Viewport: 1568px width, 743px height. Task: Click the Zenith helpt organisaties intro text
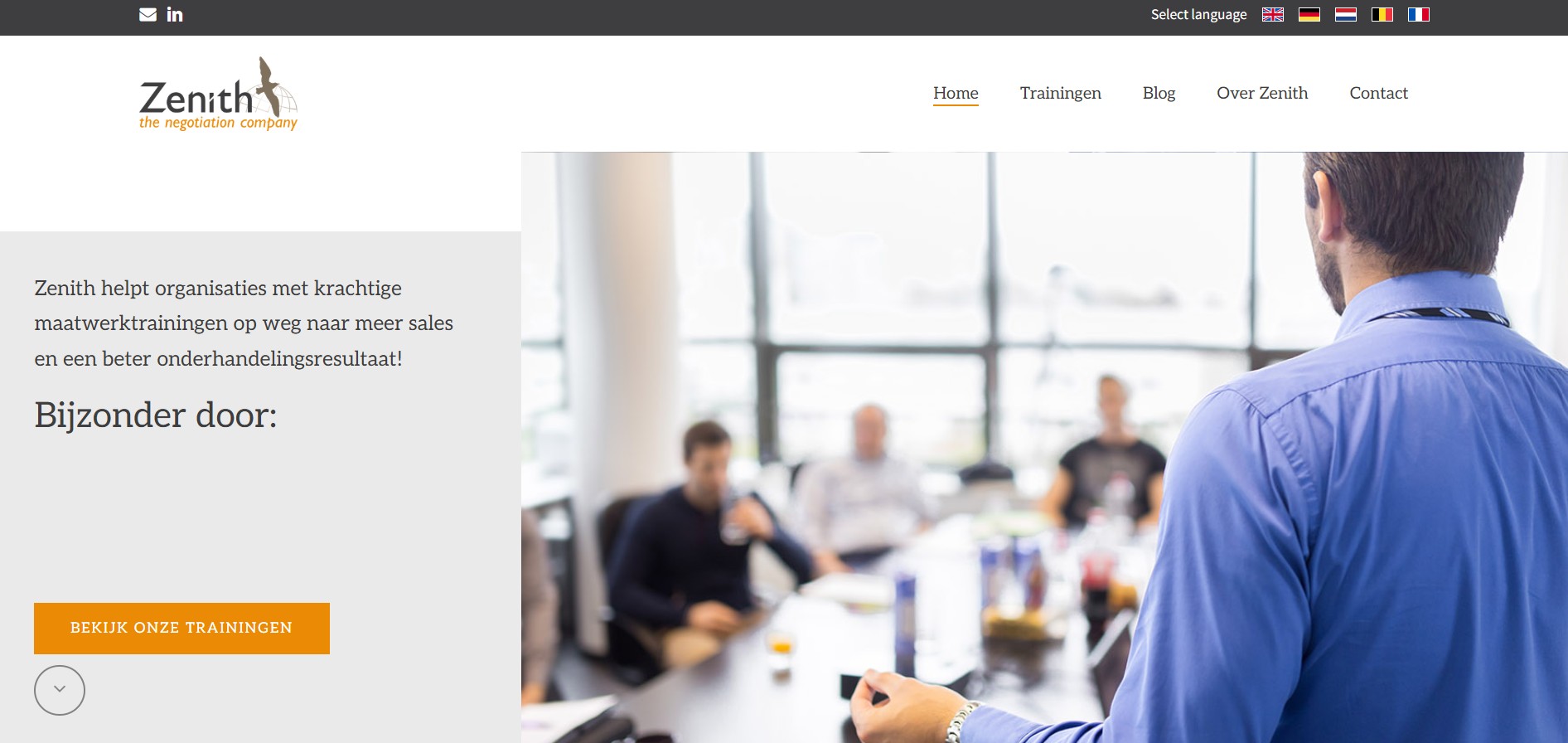pos(244,323)
